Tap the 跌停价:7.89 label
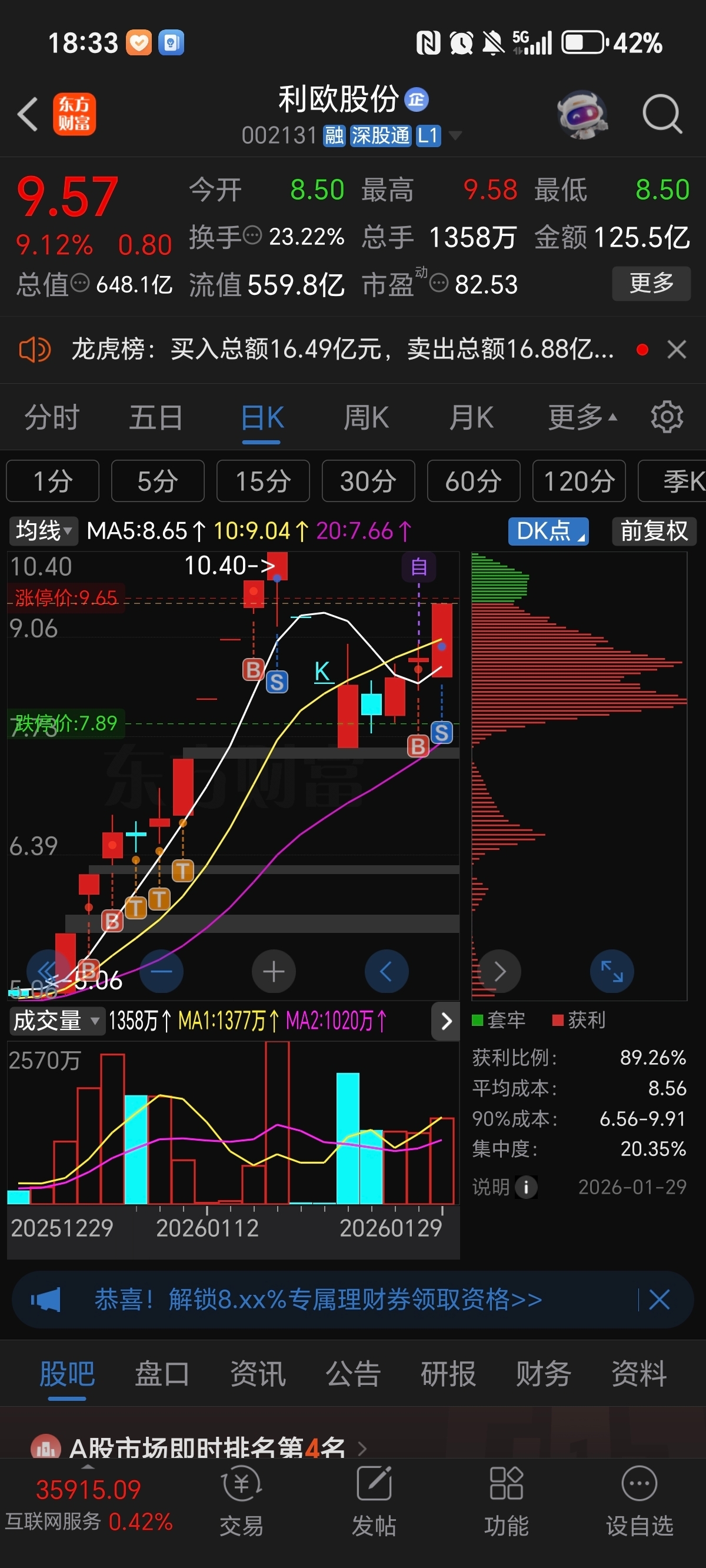 (65, 723)
